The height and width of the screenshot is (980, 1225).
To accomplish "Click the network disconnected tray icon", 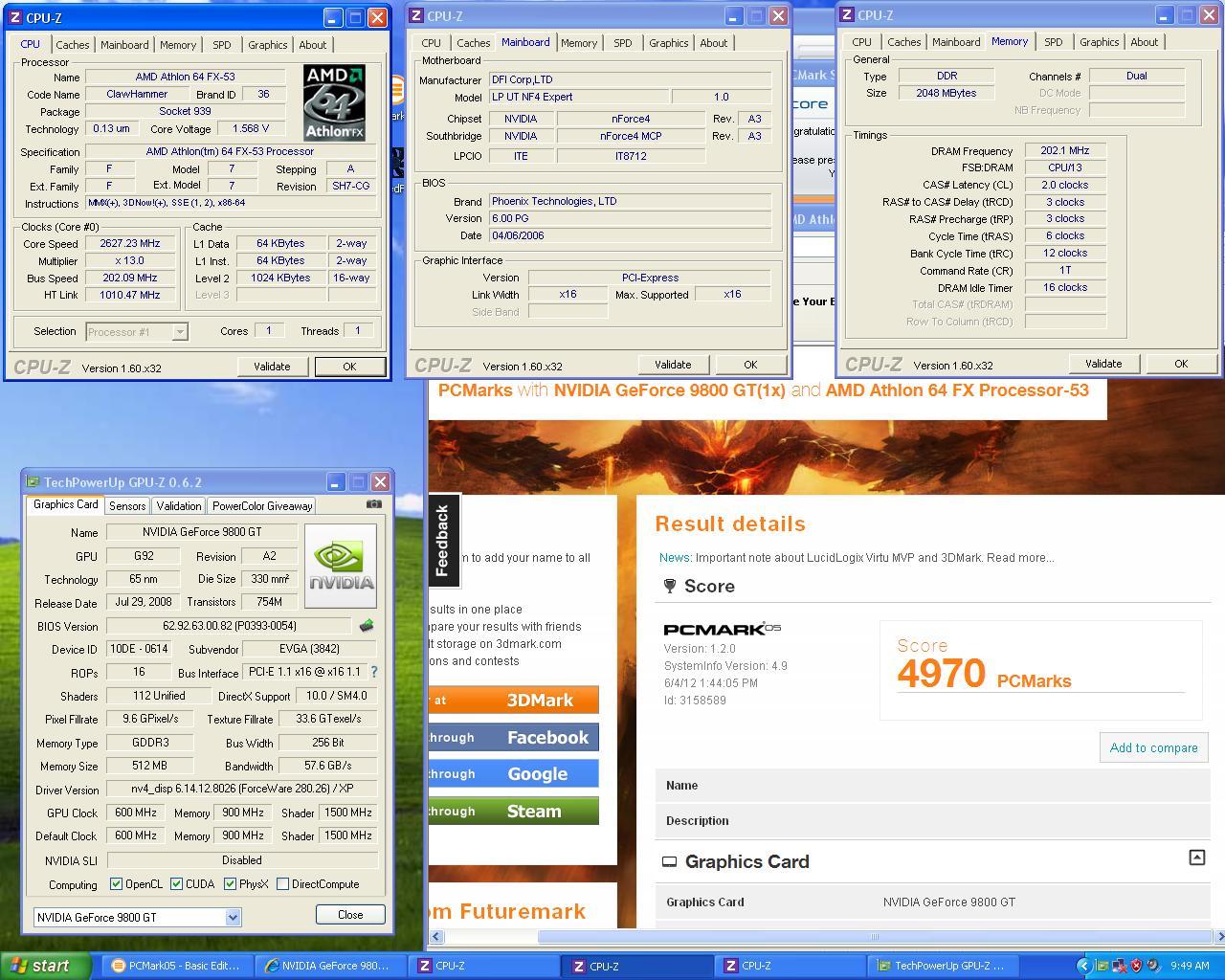I will pos(1119,966).
